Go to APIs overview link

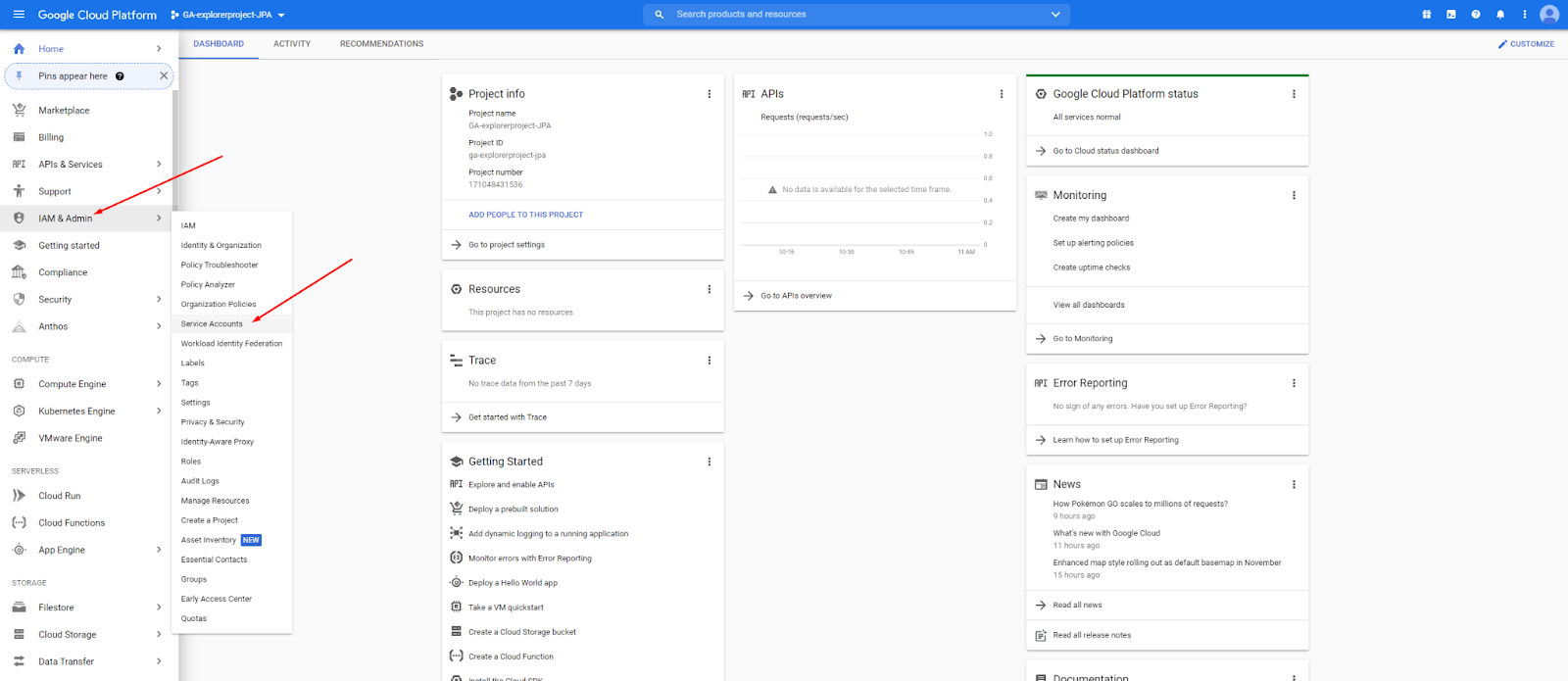click(x=796, y=296)
